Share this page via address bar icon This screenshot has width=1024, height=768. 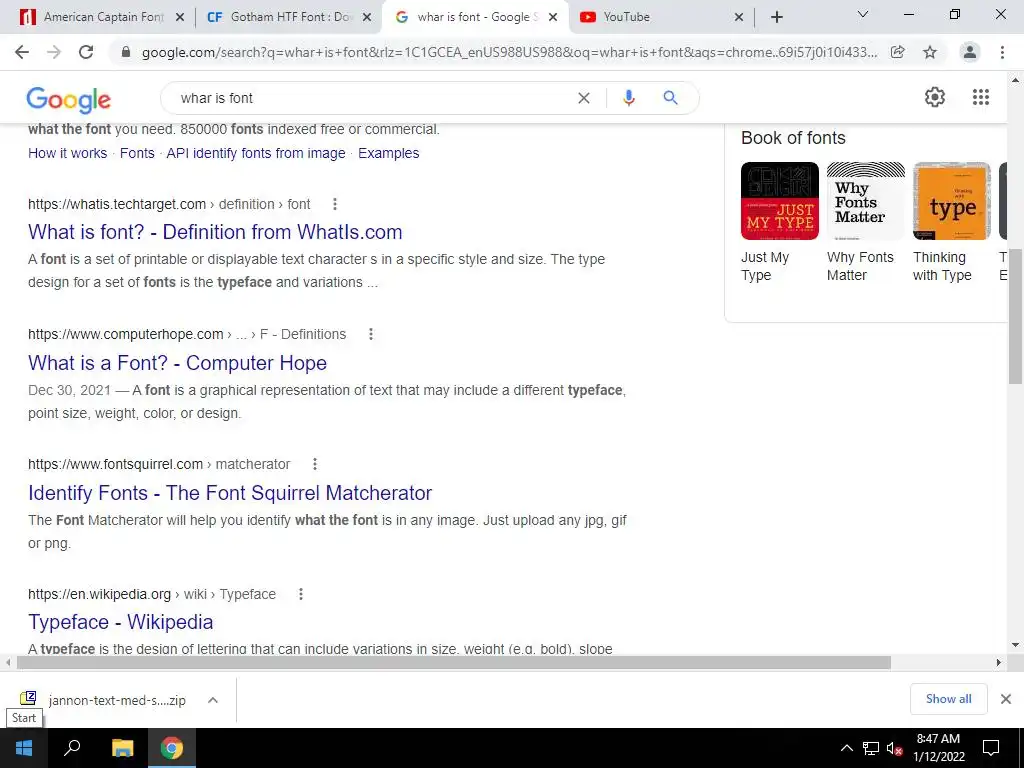898,52
